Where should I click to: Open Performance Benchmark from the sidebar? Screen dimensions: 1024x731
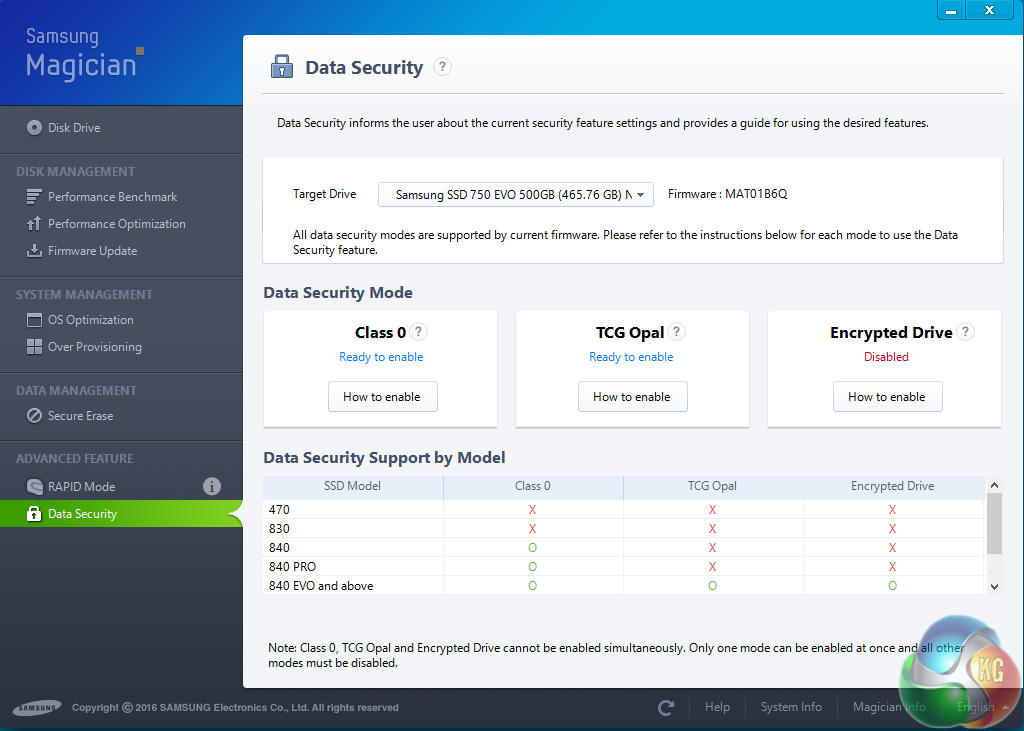pos(112,197)
